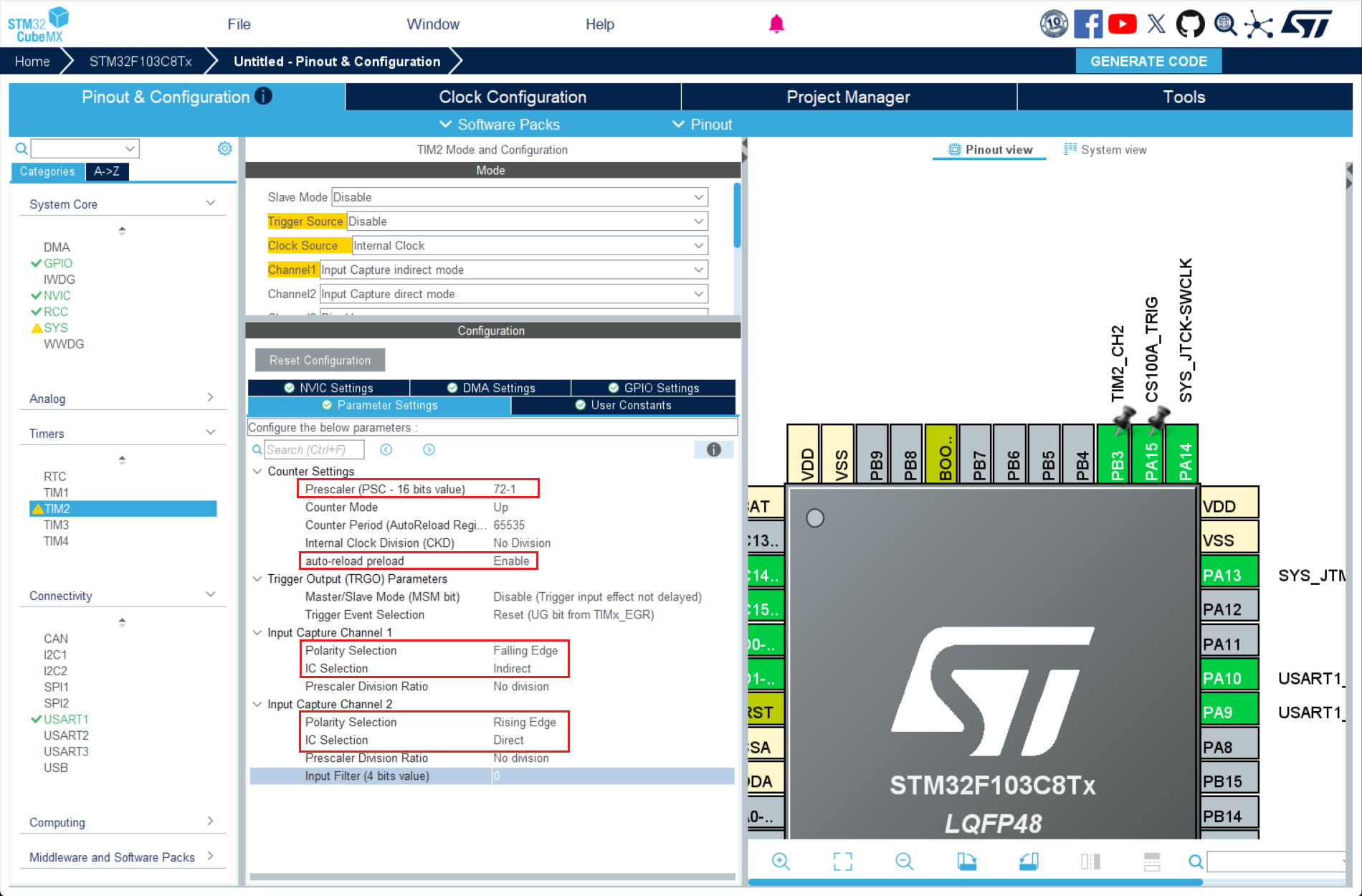The height and width of the screenshot is (896, 1362).
Task: Open the File menu
Action: click(x=239, y=24)
